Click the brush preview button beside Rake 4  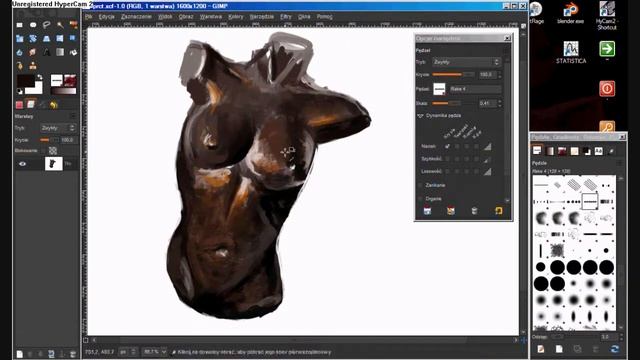[439, 89]
